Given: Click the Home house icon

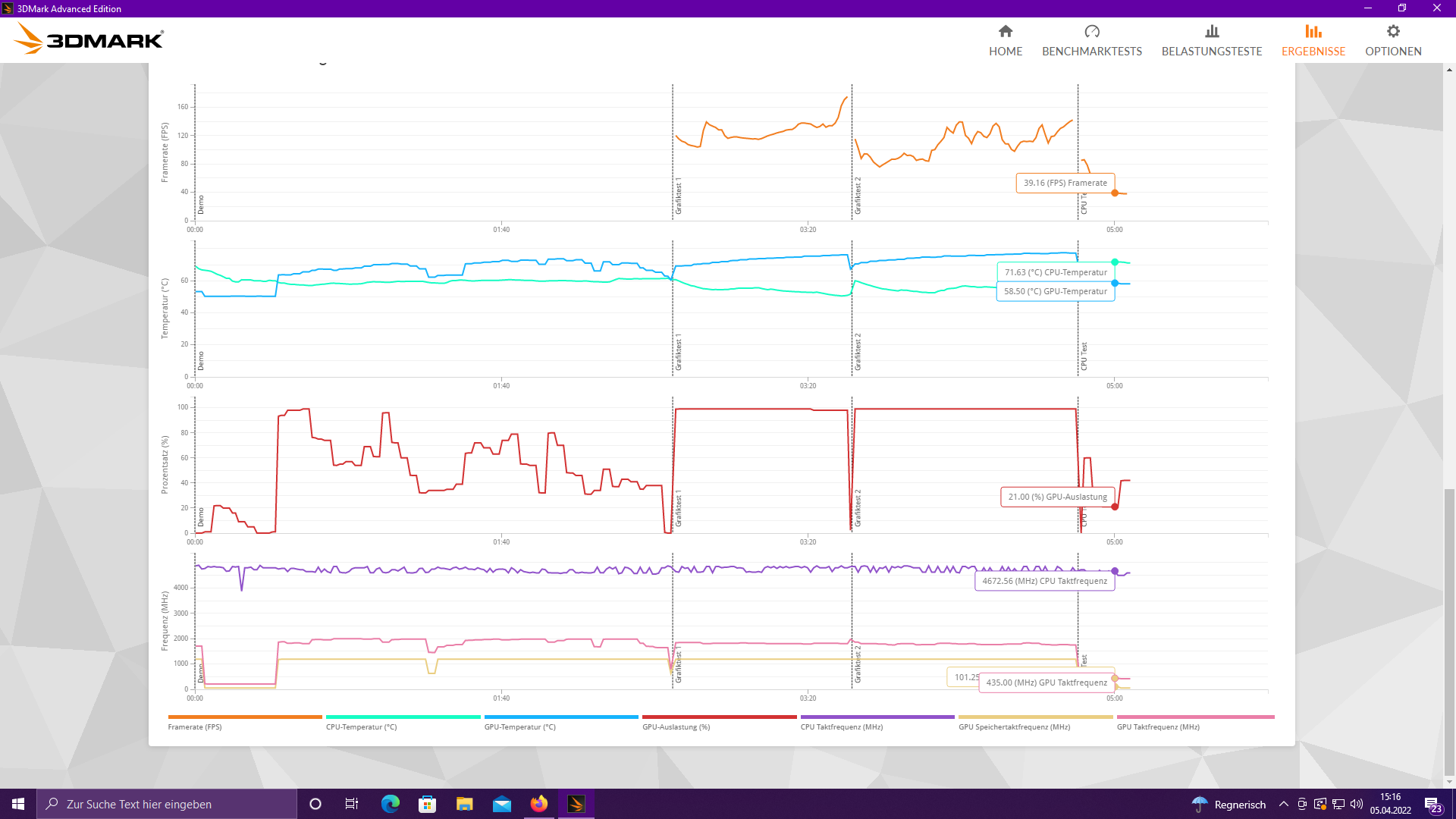Looking at the screenshot, I should tap(1006, 31).
